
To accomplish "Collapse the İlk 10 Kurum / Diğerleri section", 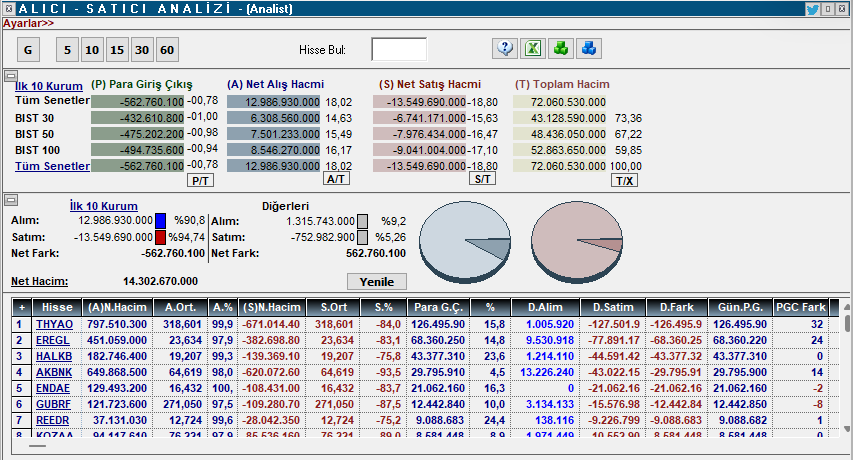I will coord(11,200).
